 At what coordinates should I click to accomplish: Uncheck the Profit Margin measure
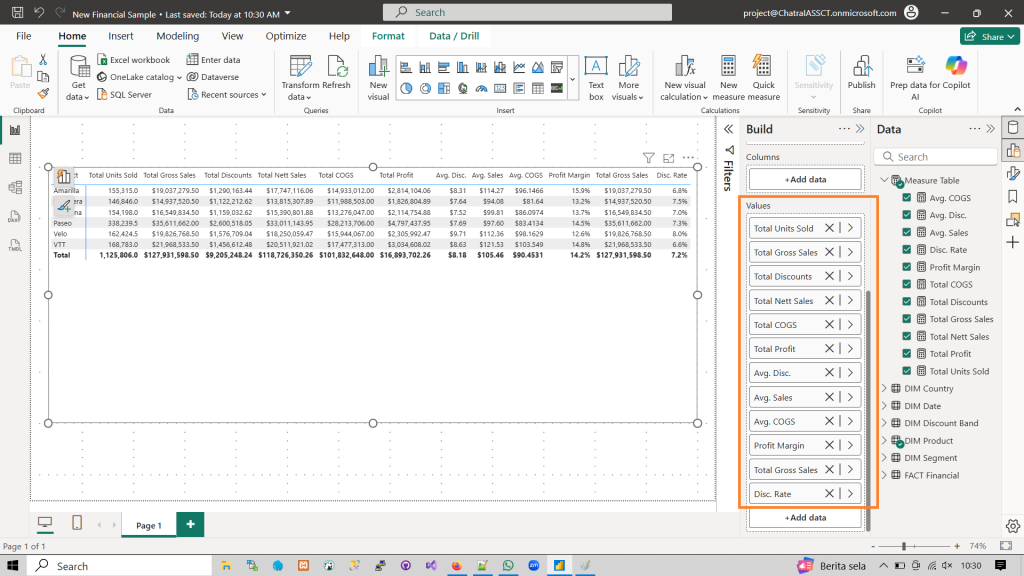pyautogui.click(x=907, y=267)
